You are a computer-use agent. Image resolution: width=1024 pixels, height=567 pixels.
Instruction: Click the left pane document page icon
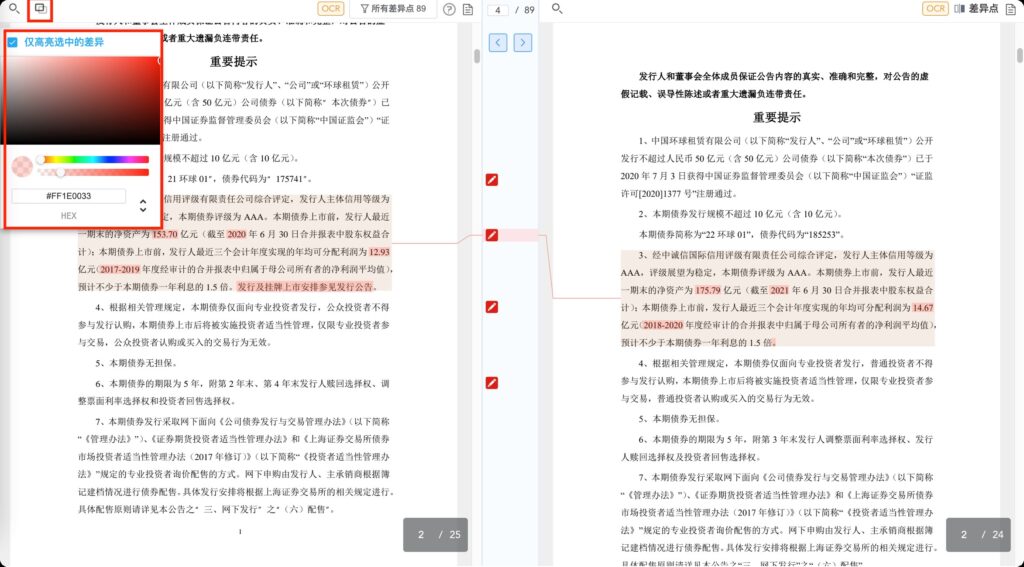[x=468, y=9]
